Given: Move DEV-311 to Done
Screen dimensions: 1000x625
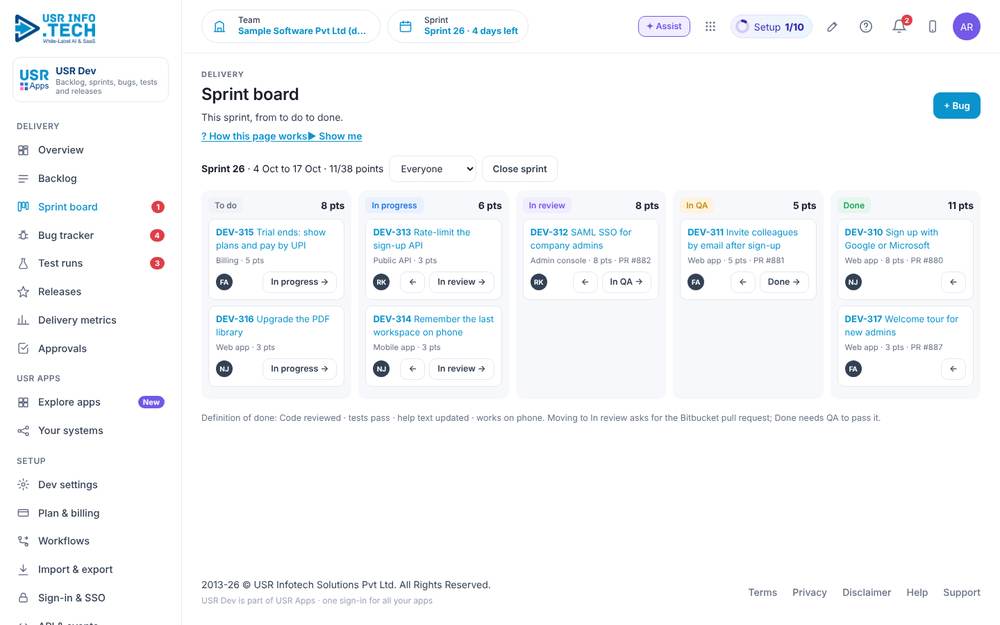Looking at the screenshot, I should click(784, 282).
